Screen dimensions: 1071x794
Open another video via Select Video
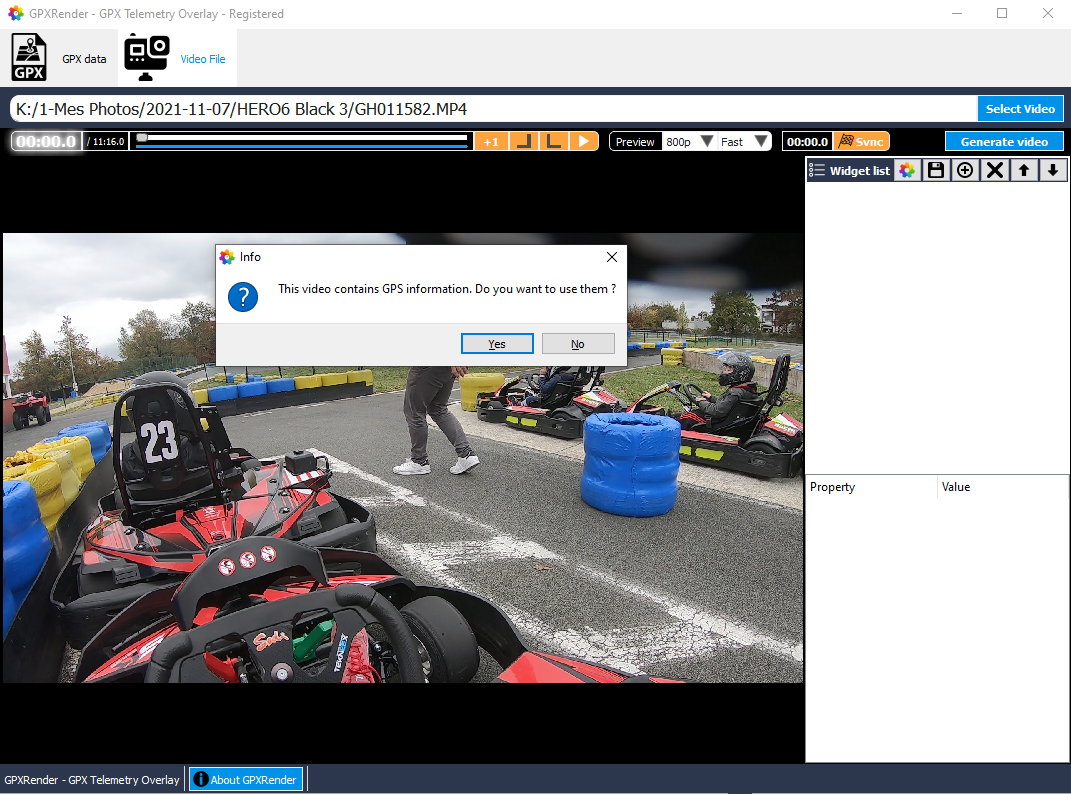click(x=1020, y=108)
